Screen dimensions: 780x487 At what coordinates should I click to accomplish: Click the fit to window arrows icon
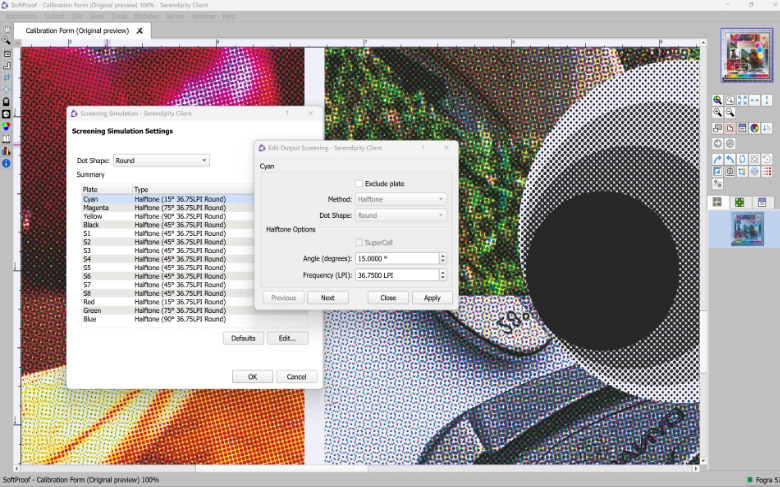(742, 100)
